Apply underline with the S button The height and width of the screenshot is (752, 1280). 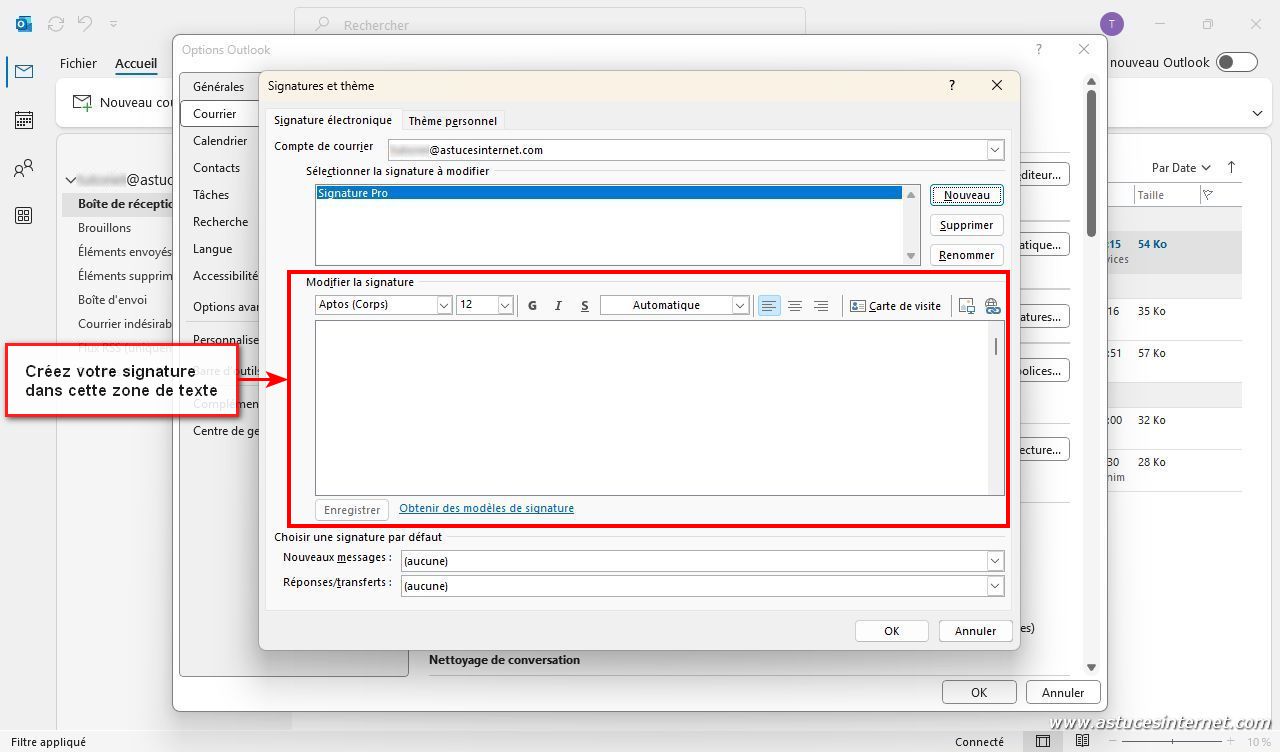(584, 306)
